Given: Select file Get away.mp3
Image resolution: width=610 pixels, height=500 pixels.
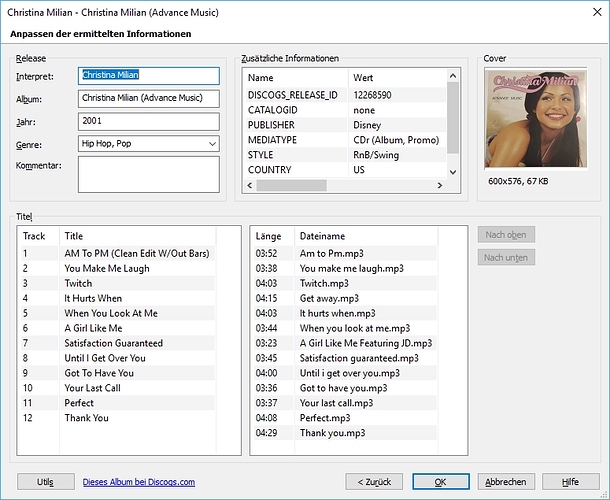Looking at the screenshot, I should coord(329,298).
